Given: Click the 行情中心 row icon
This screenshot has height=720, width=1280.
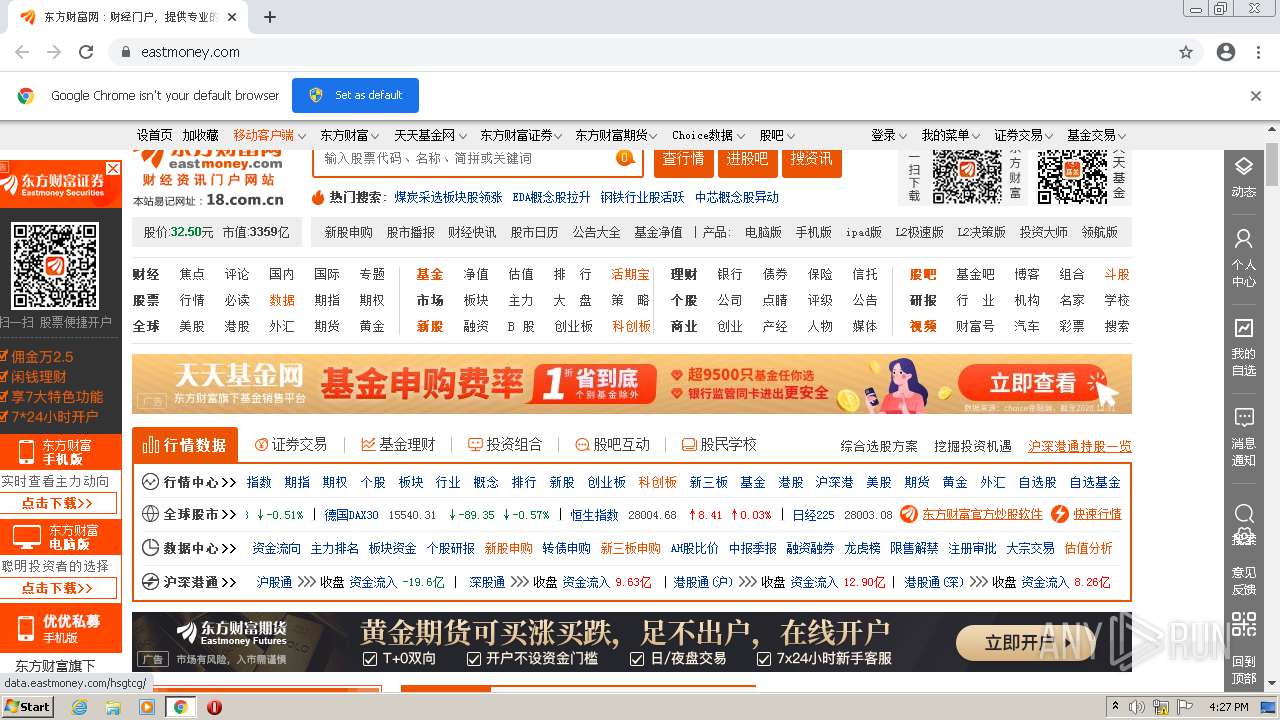Looking at the screenshot, I should (150, 482).
